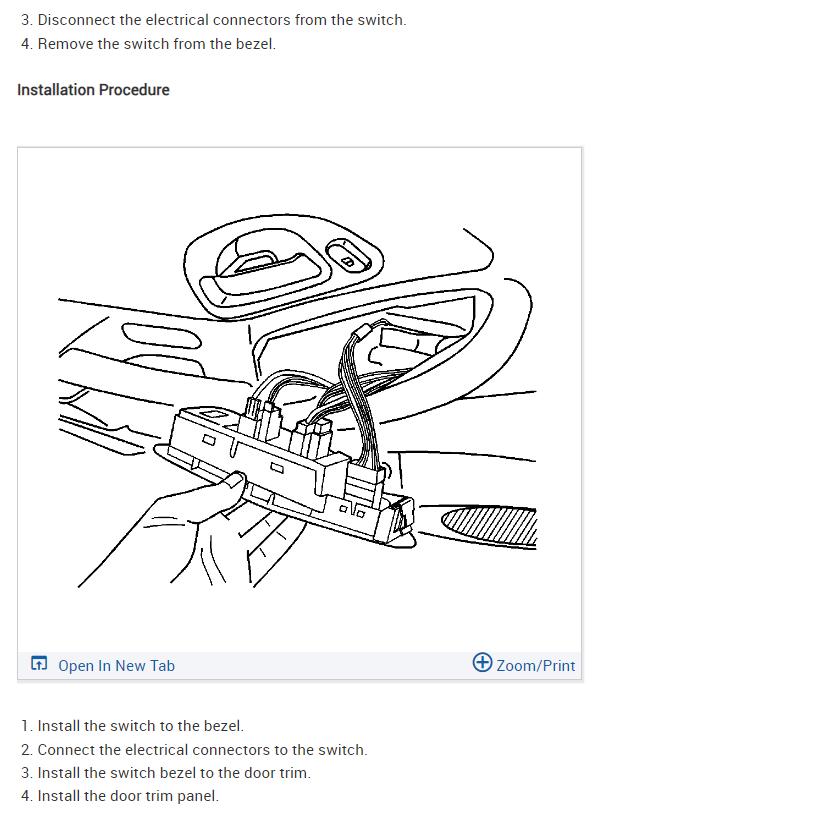The height and width of the screenshot is (818, 840).
Task: Click step 'Remove the switch from the bezel'
Action: pyautogui.click(x=148, y=43)
